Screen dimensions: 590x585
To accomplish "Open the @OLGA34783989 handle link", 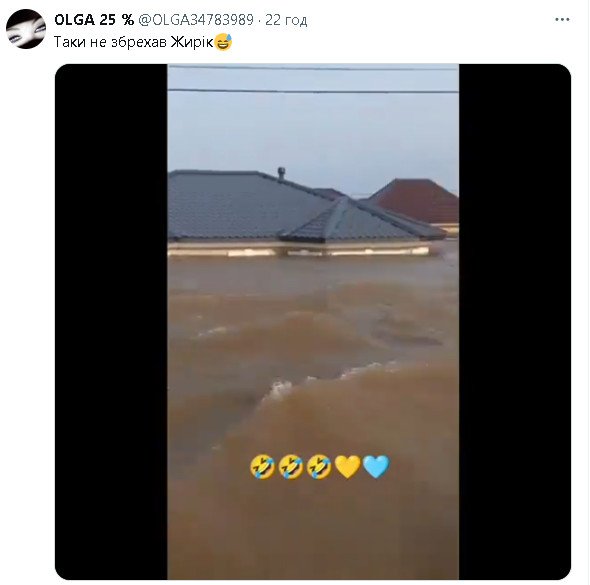I will [x=196, y=20].
